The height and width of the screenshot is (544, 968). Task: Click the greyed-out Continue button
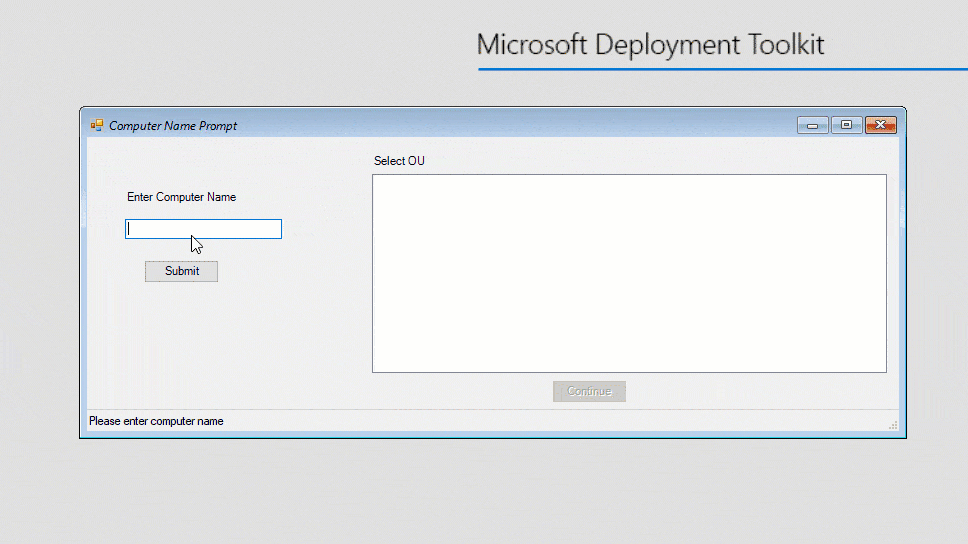(x=589, y=391)
